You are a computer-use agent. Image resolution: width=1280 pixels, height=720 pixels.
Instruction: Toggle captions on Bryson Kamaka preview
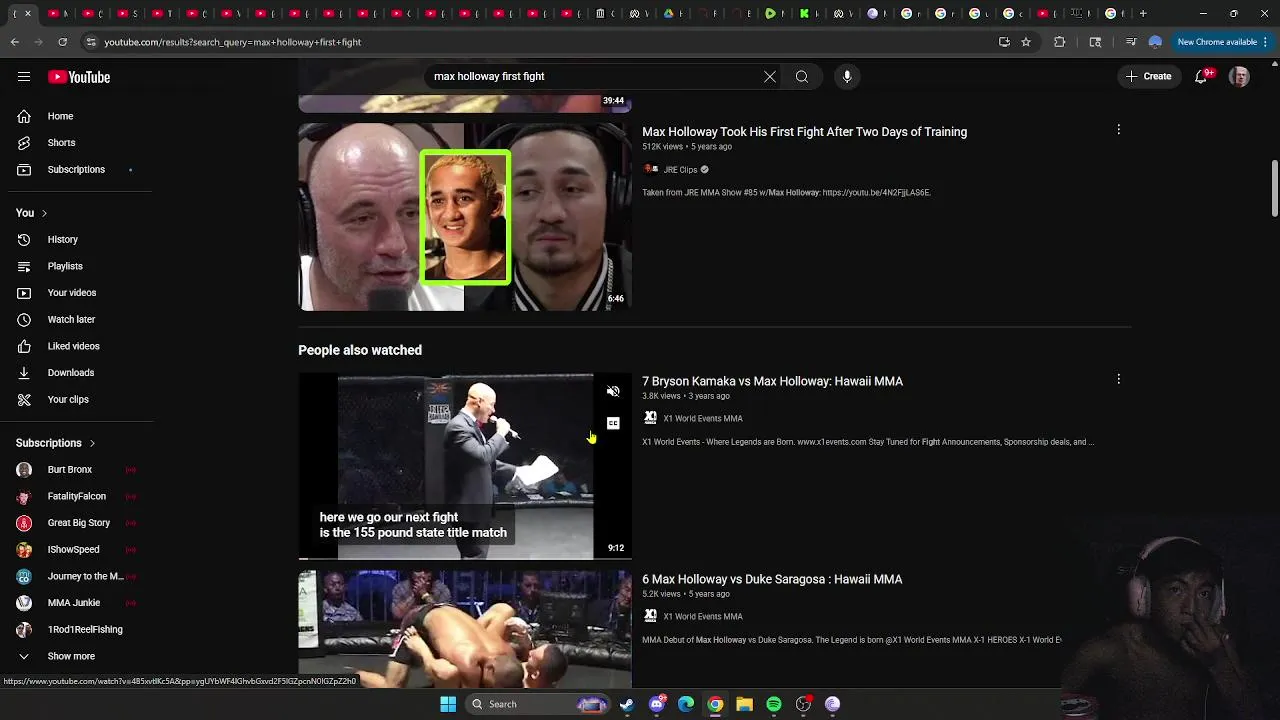click(x=613, y=423)
